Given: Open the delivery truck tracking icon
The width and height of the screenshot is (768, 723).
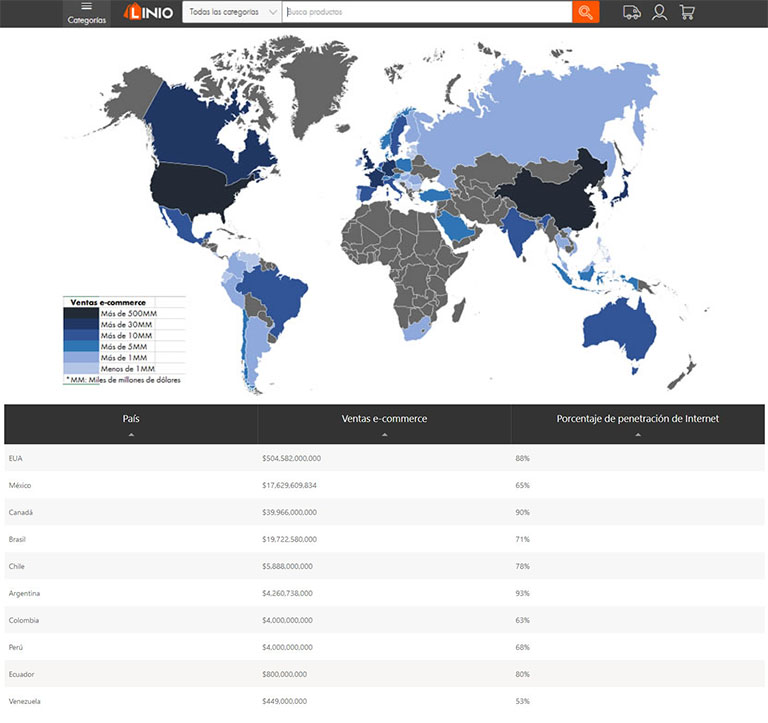Looking at the screenshot, I should click(631, 12).
